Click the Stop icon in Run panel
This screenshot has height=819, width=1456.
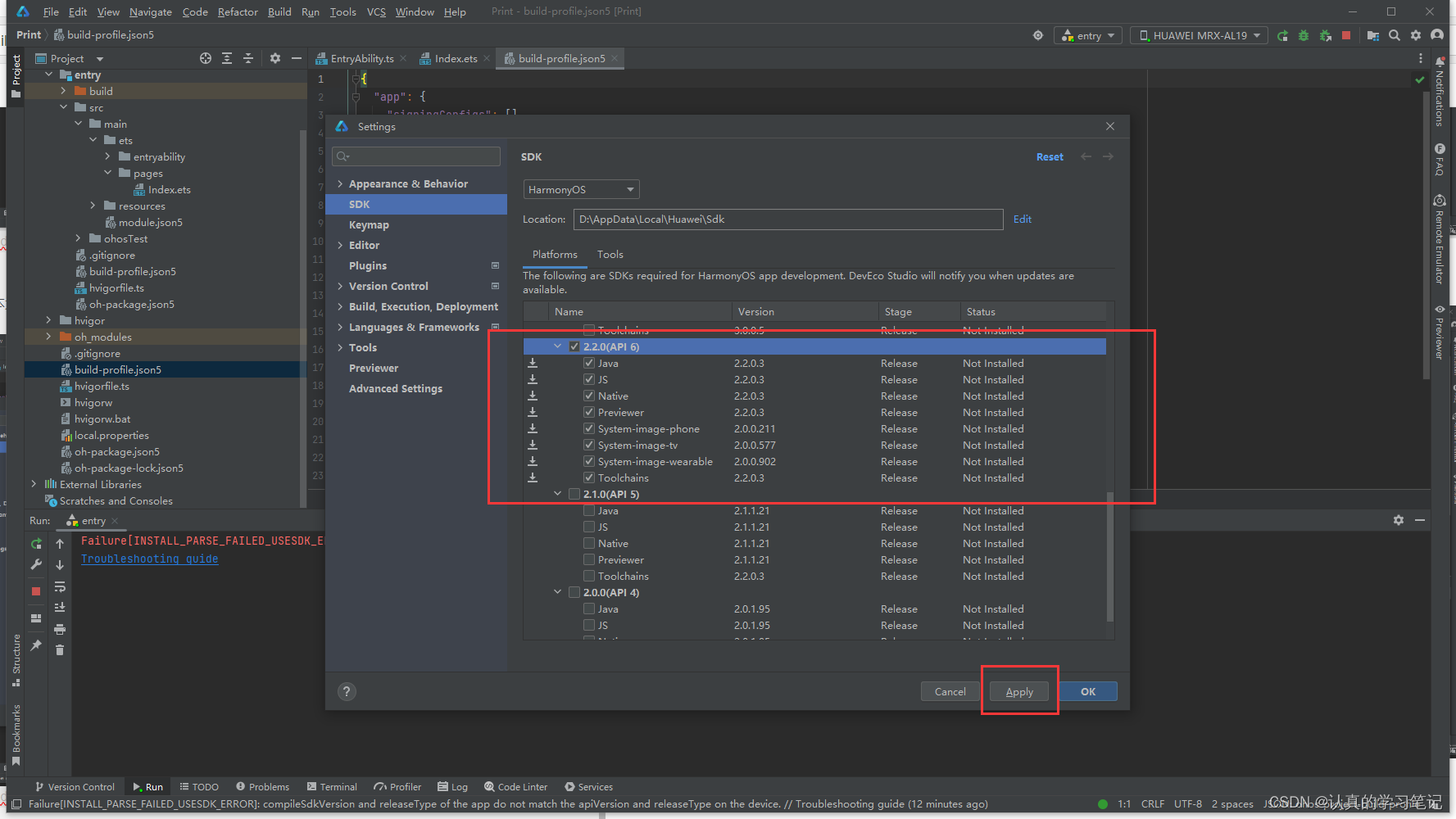click(x=36, y=590)
